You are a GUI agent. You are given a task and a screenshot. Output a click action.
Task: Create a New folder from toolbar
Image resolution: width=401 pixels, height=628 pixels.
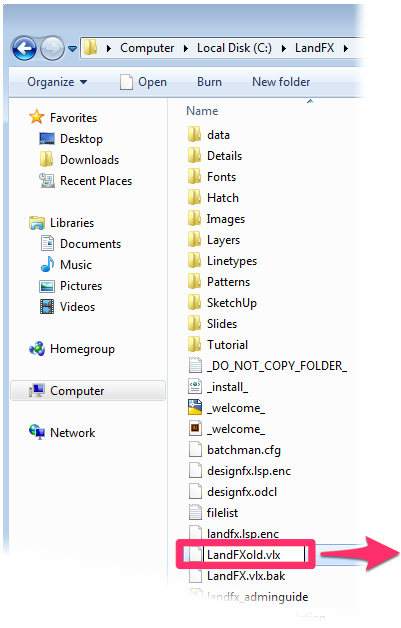[281, 82]
